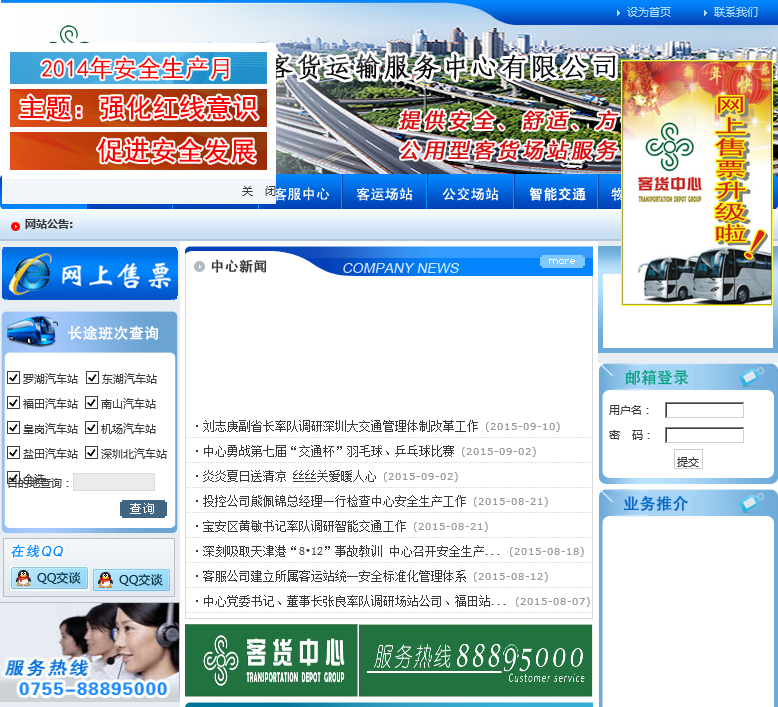Click the 在线QQ heading text

point(37,551)
